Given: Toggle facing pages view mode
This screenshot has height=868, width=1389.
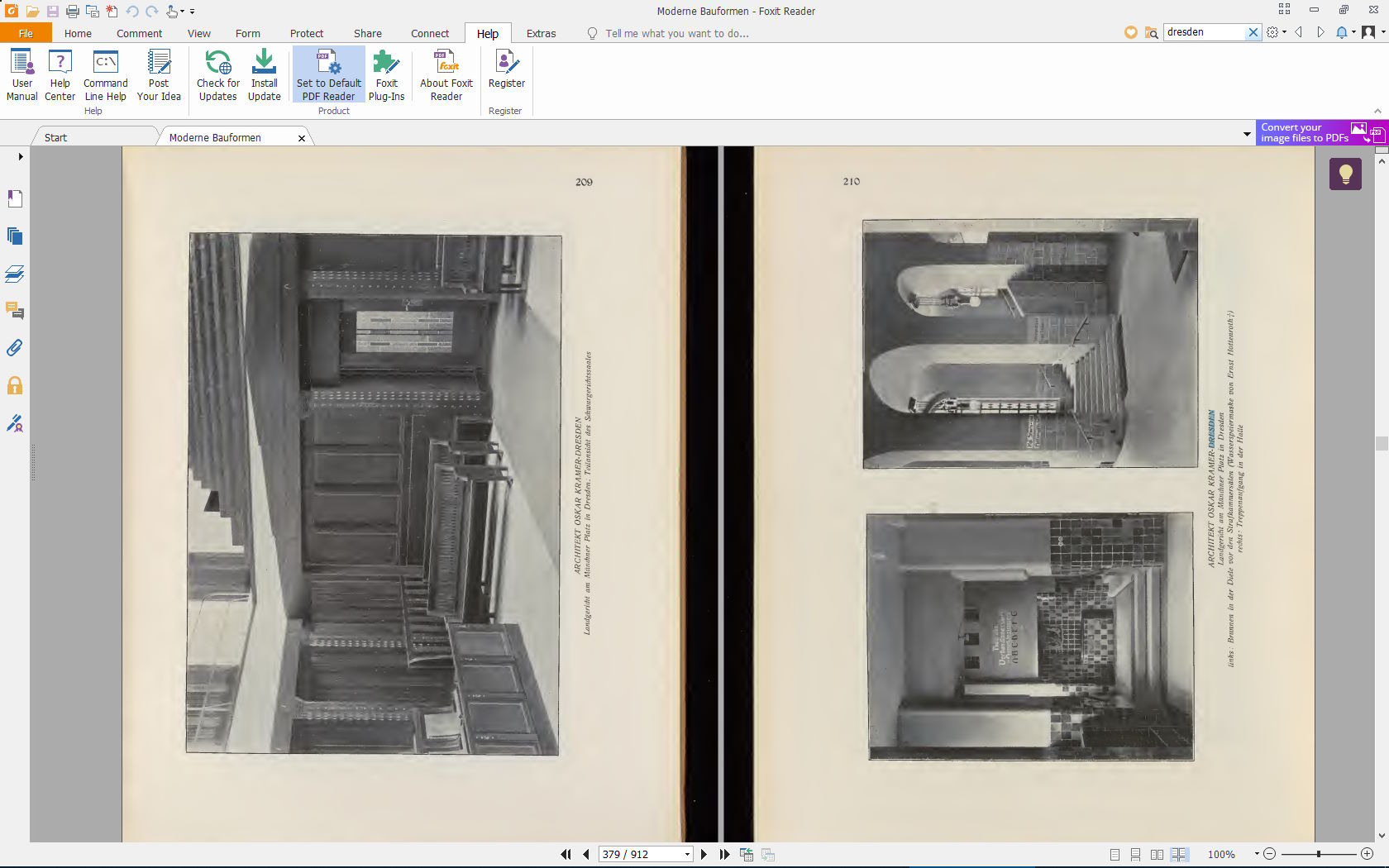Looking at the screenshot, I should (1157, 855).
